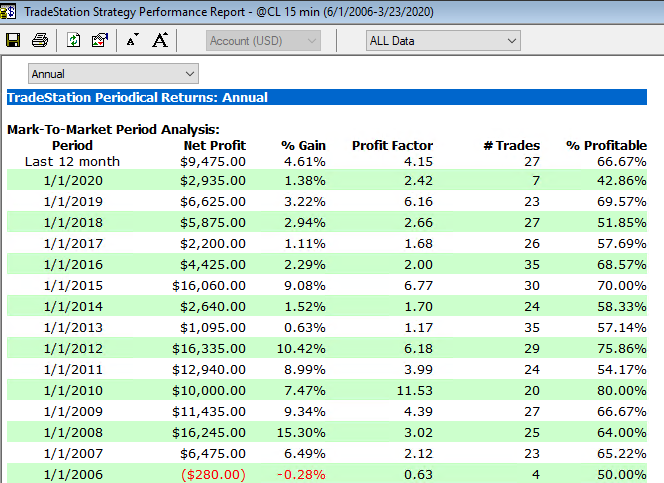Click the Save report floppy disk icon
The height and width of the screenshot is (483, 664).
[13, 41]
